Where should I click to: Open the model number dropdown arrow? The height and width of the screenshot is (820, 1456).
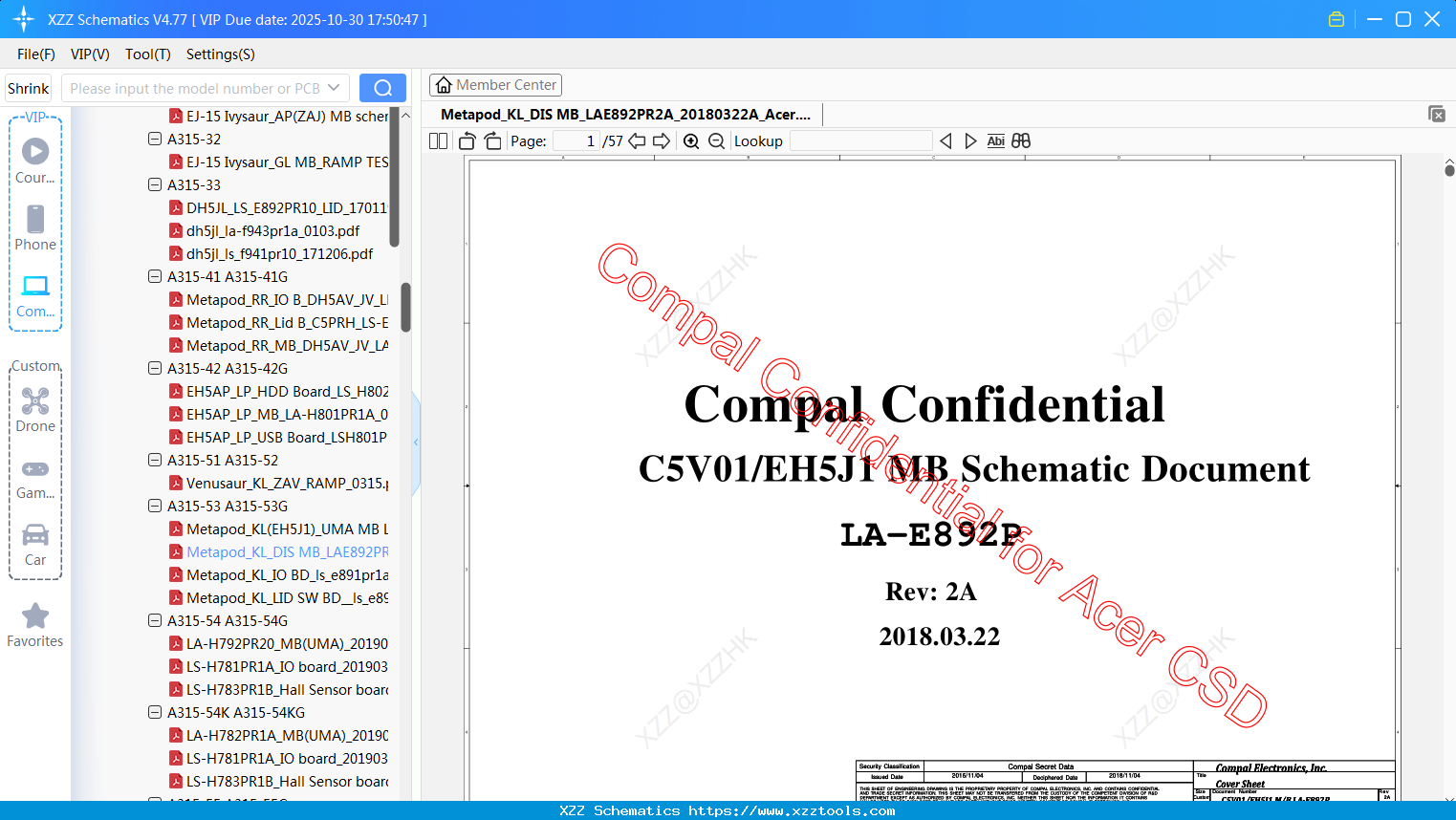pos(334,88)
